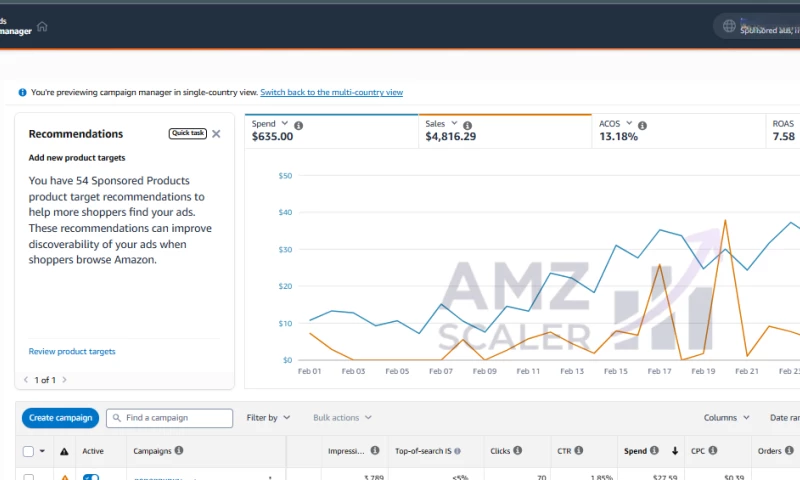The image size is (800, 480).
Task: Sort by the Active column header
Action: [93, 451]
